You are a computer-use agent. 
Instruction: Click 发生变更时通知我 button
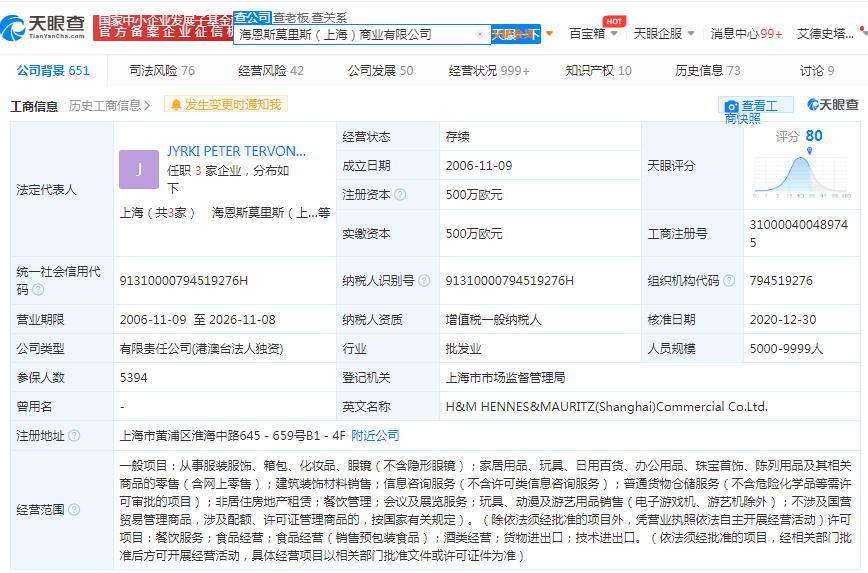[x=226, y=105]
